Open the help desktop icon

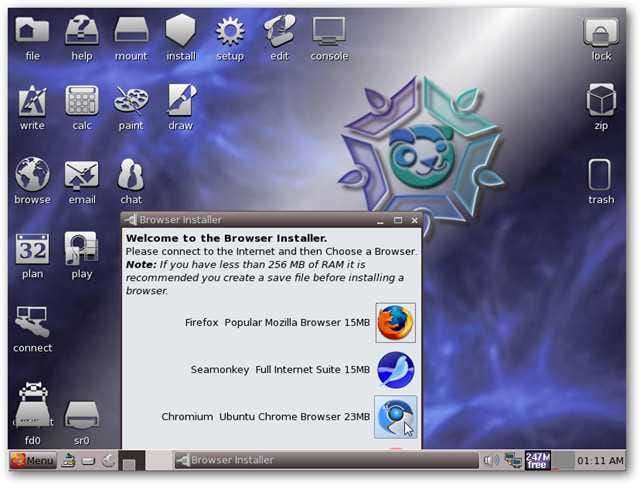82,30
